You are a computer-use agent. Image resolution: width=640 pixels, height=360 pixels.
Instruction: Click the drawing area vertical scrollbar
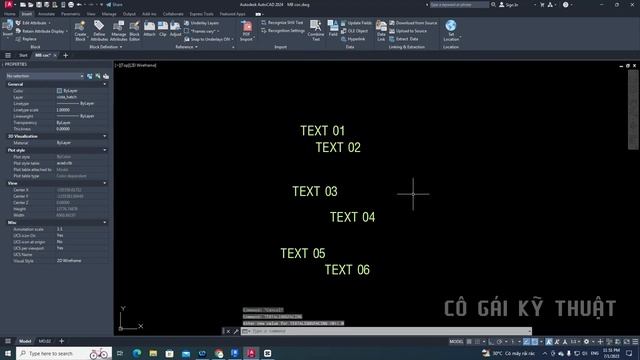pos(633,109)
